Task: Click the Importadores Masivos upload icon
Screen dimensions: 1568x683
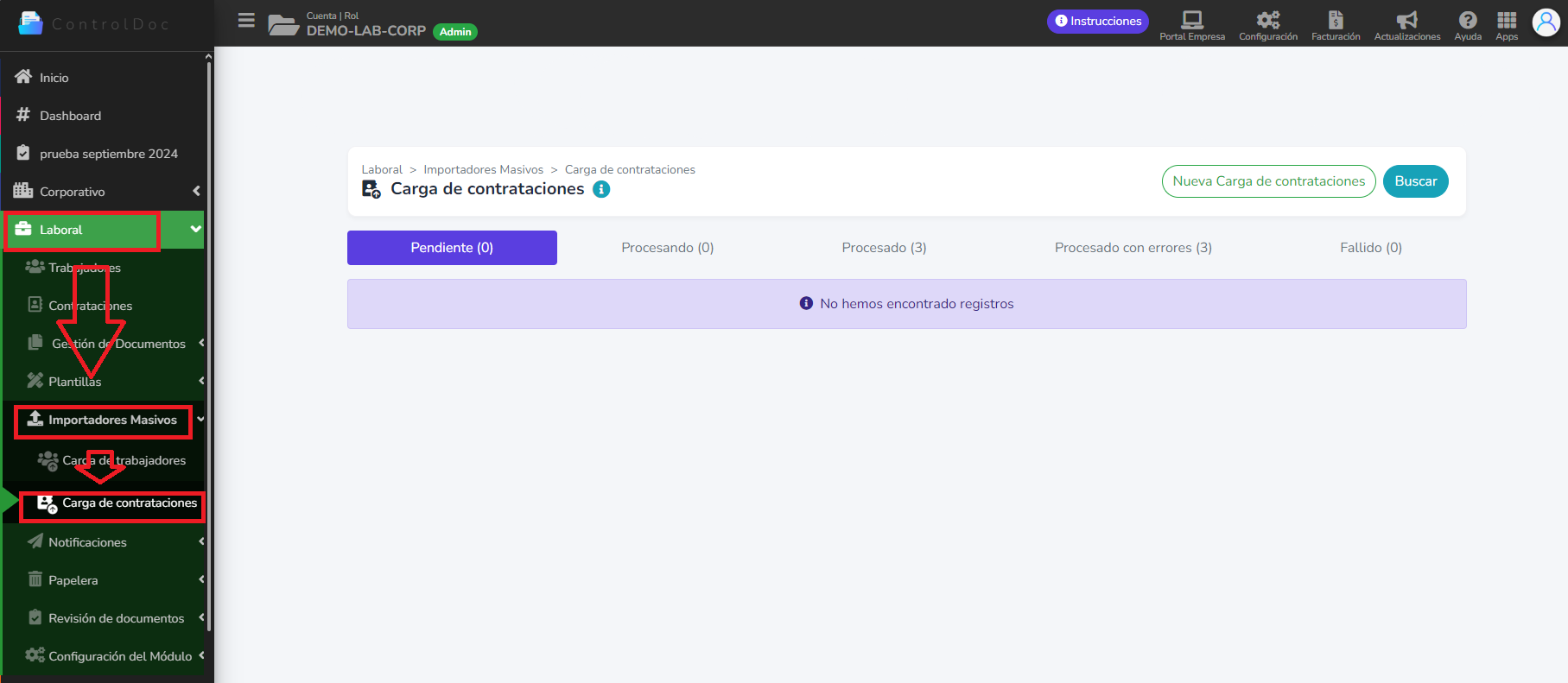Action: point(35,419)
